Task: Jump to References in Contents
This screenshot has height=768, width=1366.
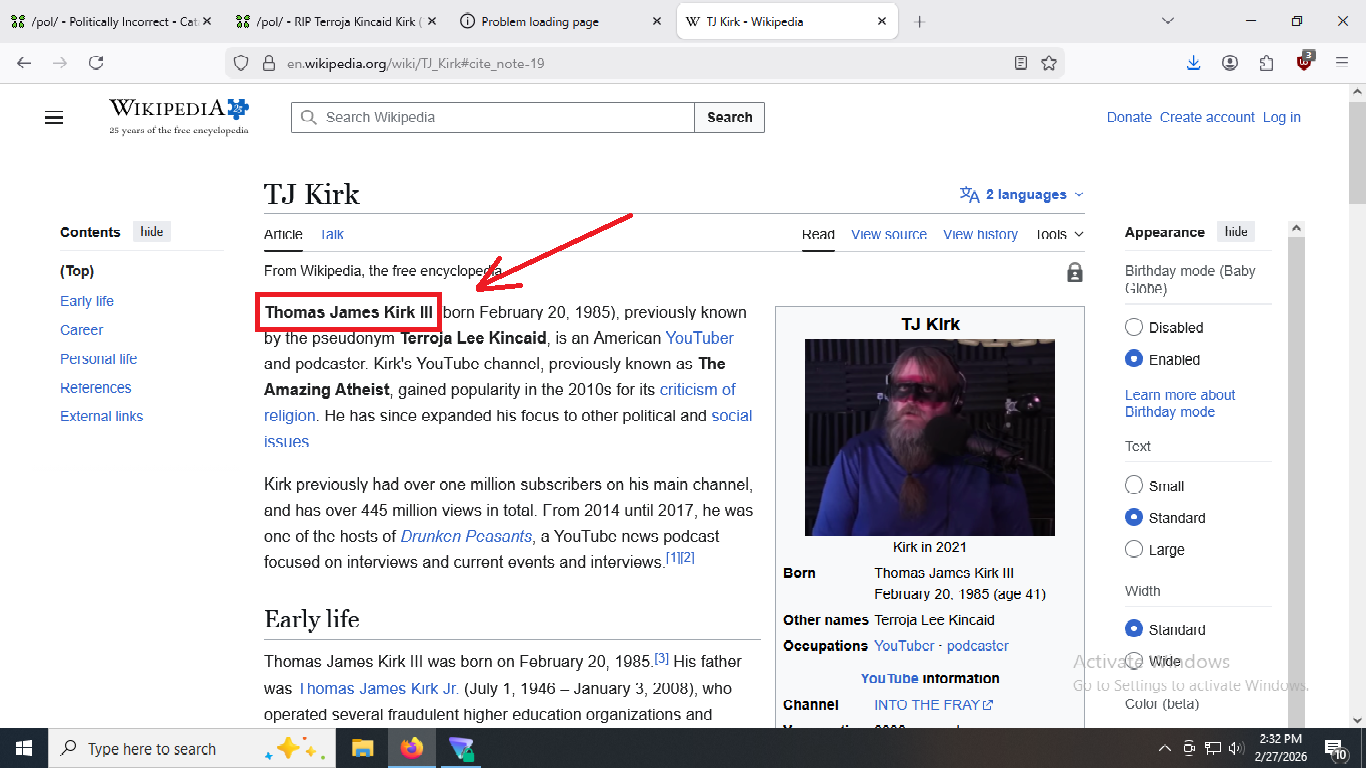Action: coord(96,388)
